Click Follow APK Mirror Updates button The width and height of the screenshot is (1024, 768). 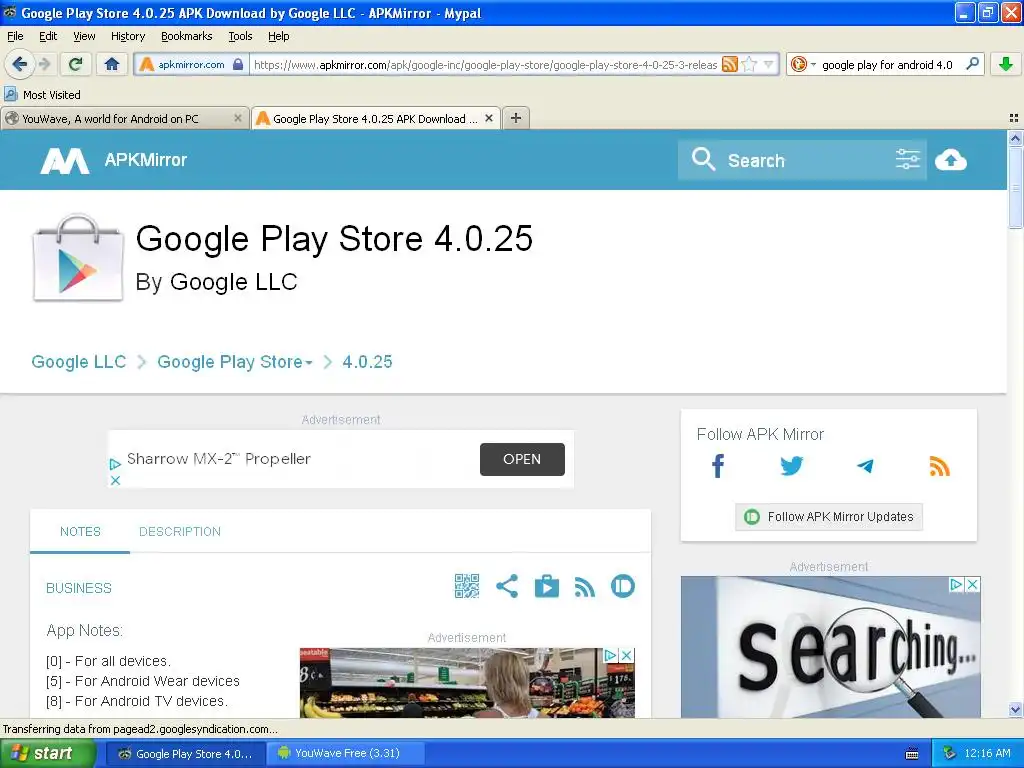coord(829,517)
